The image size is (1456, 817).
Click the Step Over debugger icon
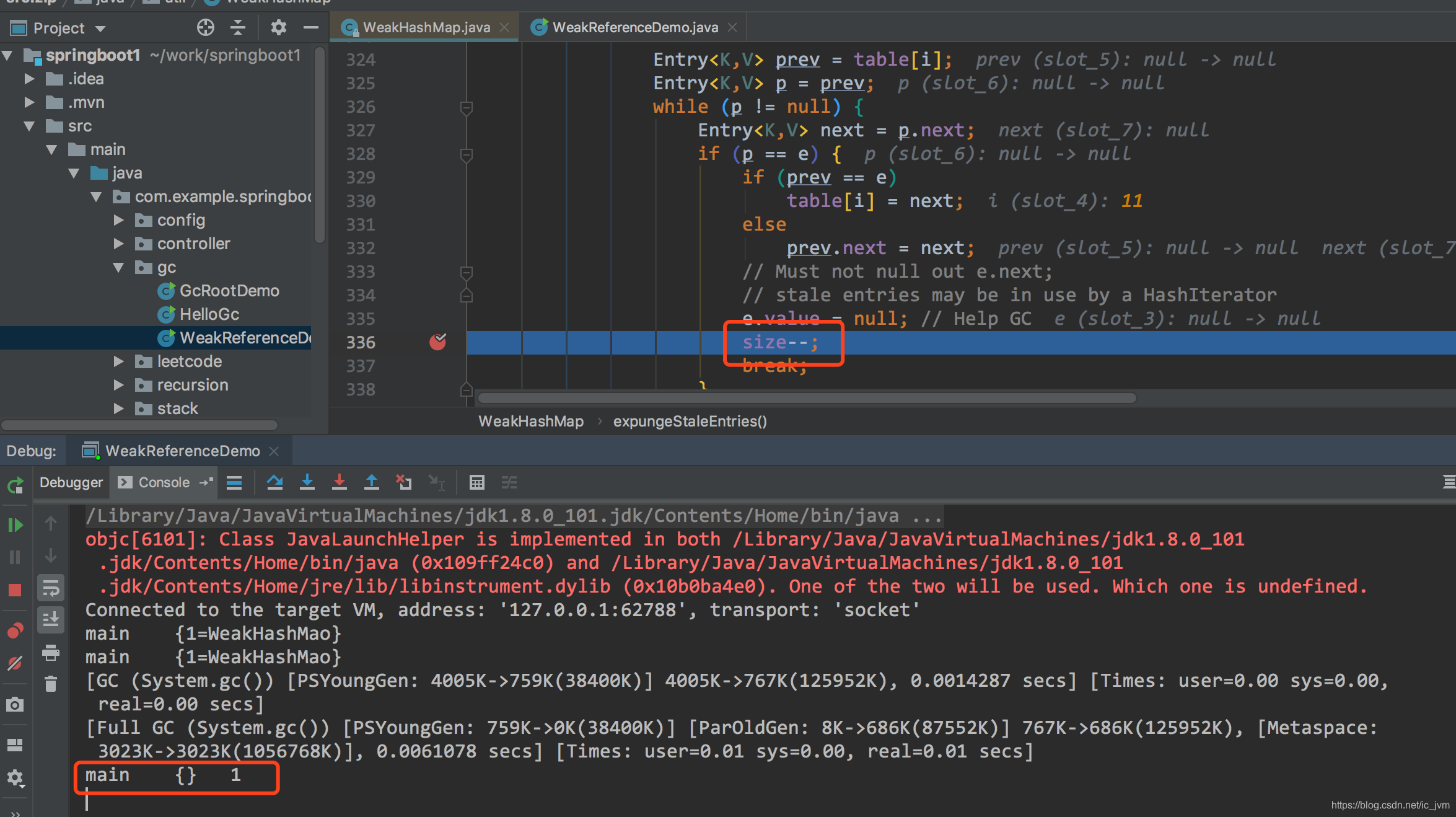pos(275,482)
